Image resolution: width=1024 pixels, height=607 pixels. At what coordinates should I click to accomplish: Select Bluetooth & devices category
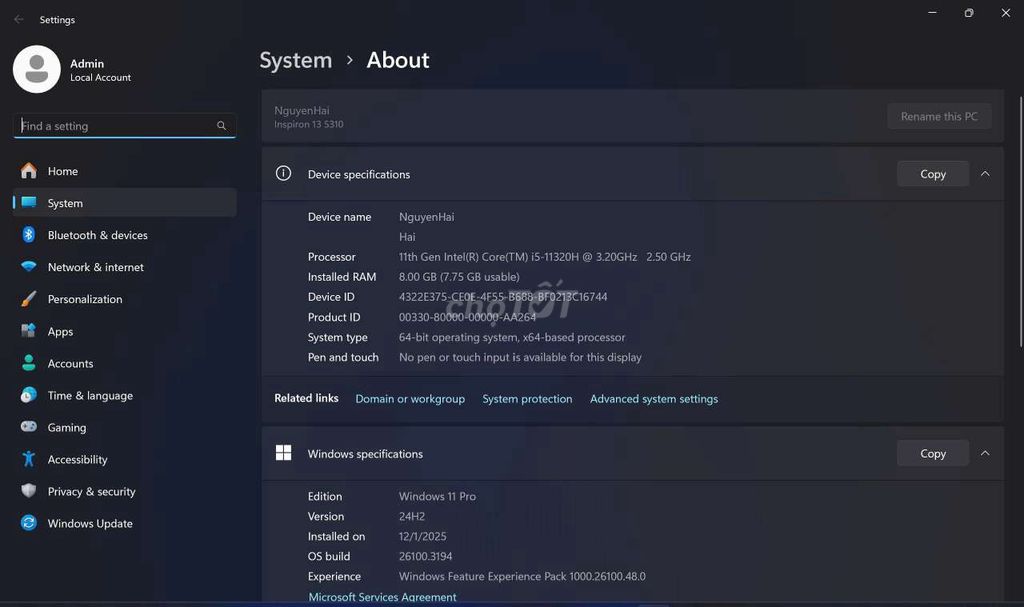pyautogui.click(x=124, y=235)
